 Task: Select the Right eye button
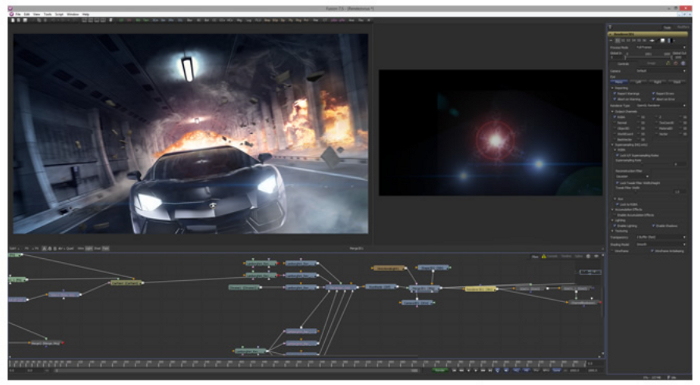[658, 82]
